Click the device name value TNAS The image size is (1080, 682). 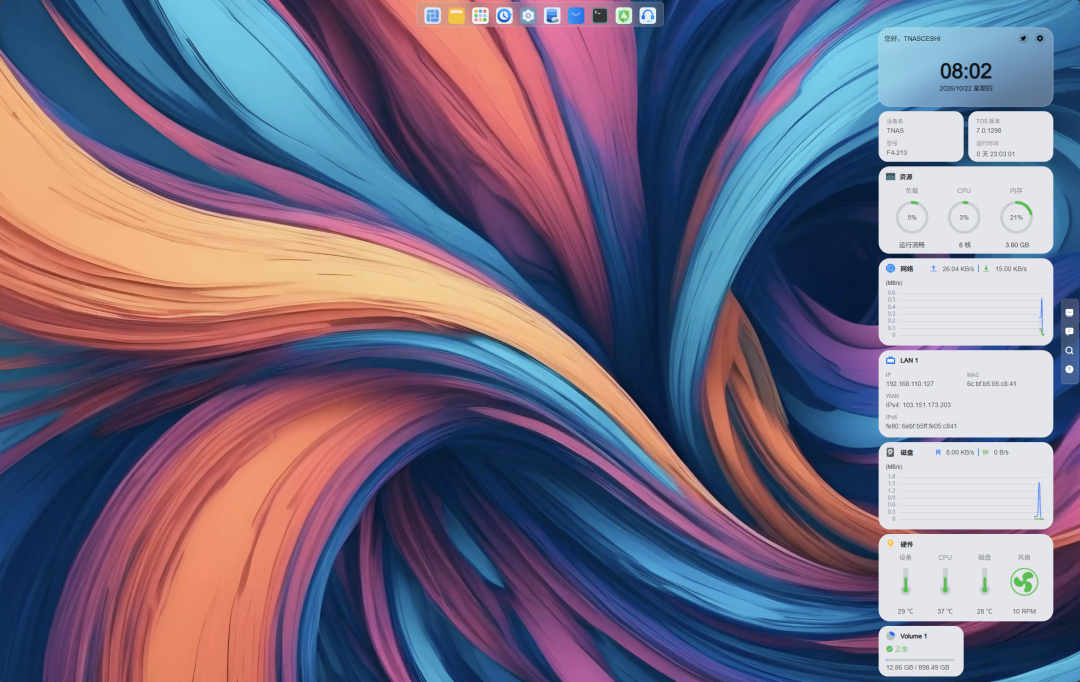[x=895, y=131]
